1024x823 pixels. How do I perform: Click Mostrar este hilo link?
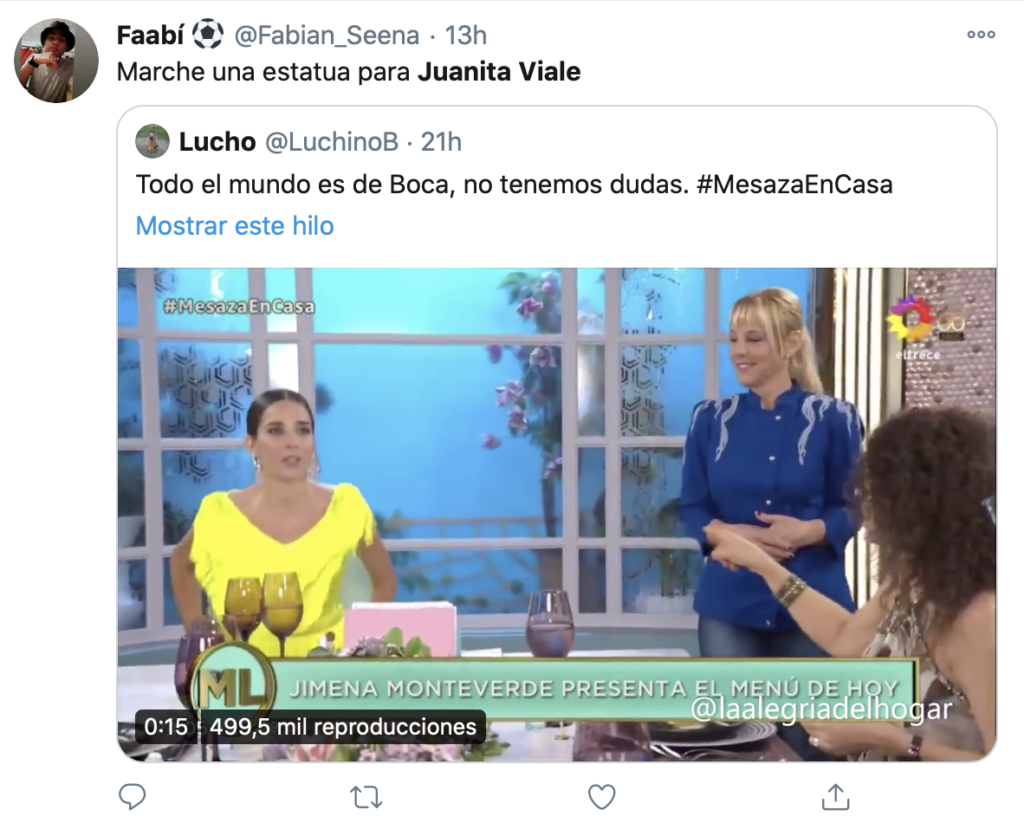pyautogui.click(x=235, y=226)
